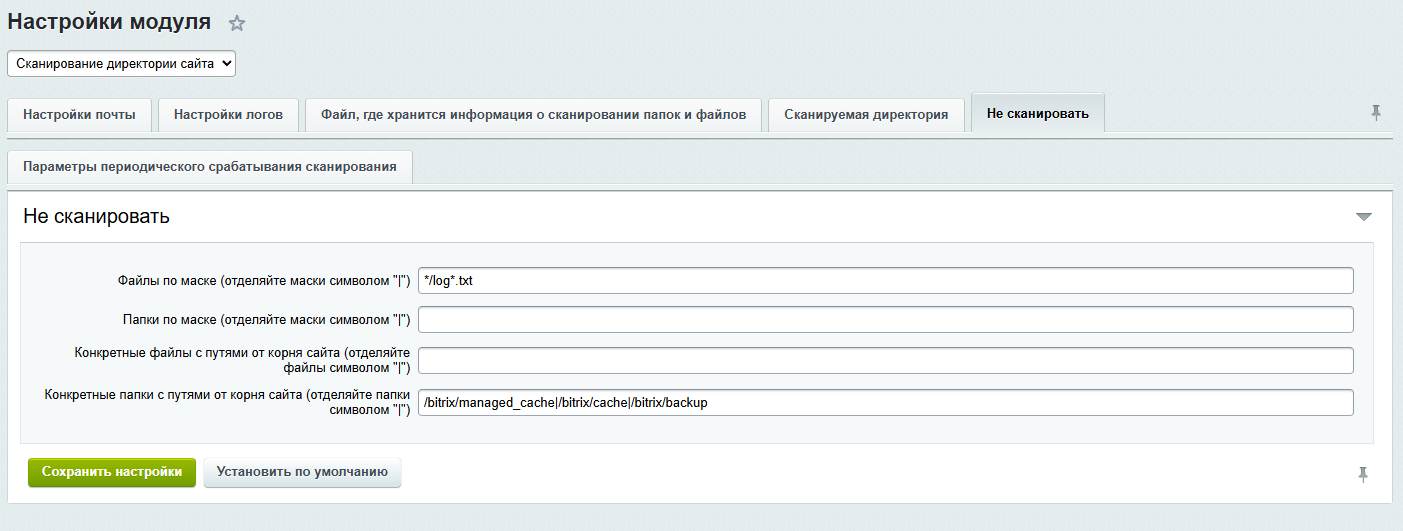Select the 'Не сканировать' tab
Viewport: 1403px width, 531px height.
1037,113
